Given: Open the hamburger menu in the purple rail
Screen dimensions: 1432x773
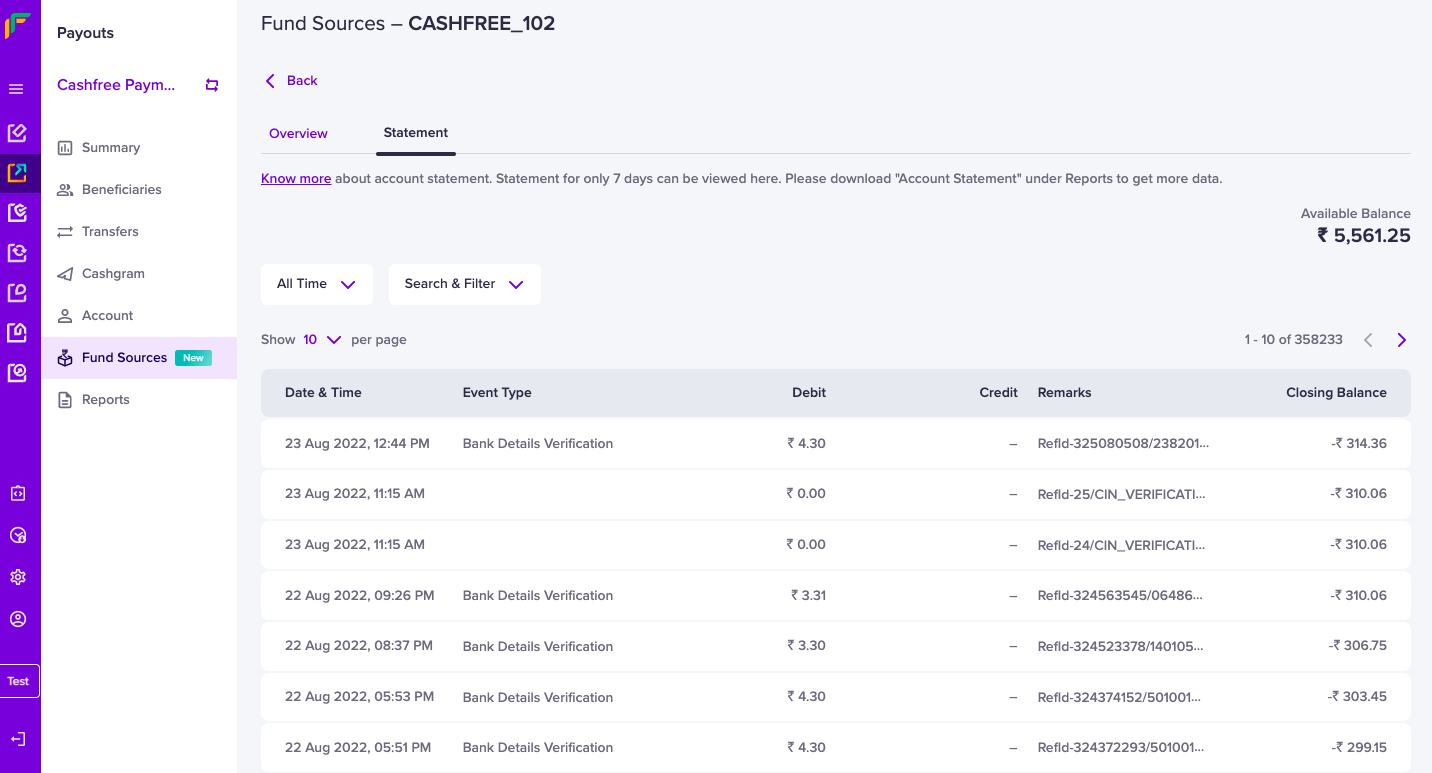Looking at the screenshot, I should pyautogui.click(x=16, y=89).
